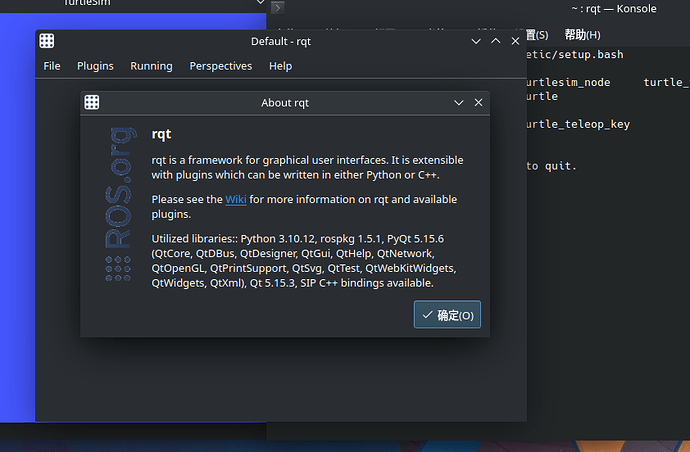Image resolution: width=690 pixels, height=452 pixels.
Task: Open the Perspectives menu
Action: tap(220, 66)
